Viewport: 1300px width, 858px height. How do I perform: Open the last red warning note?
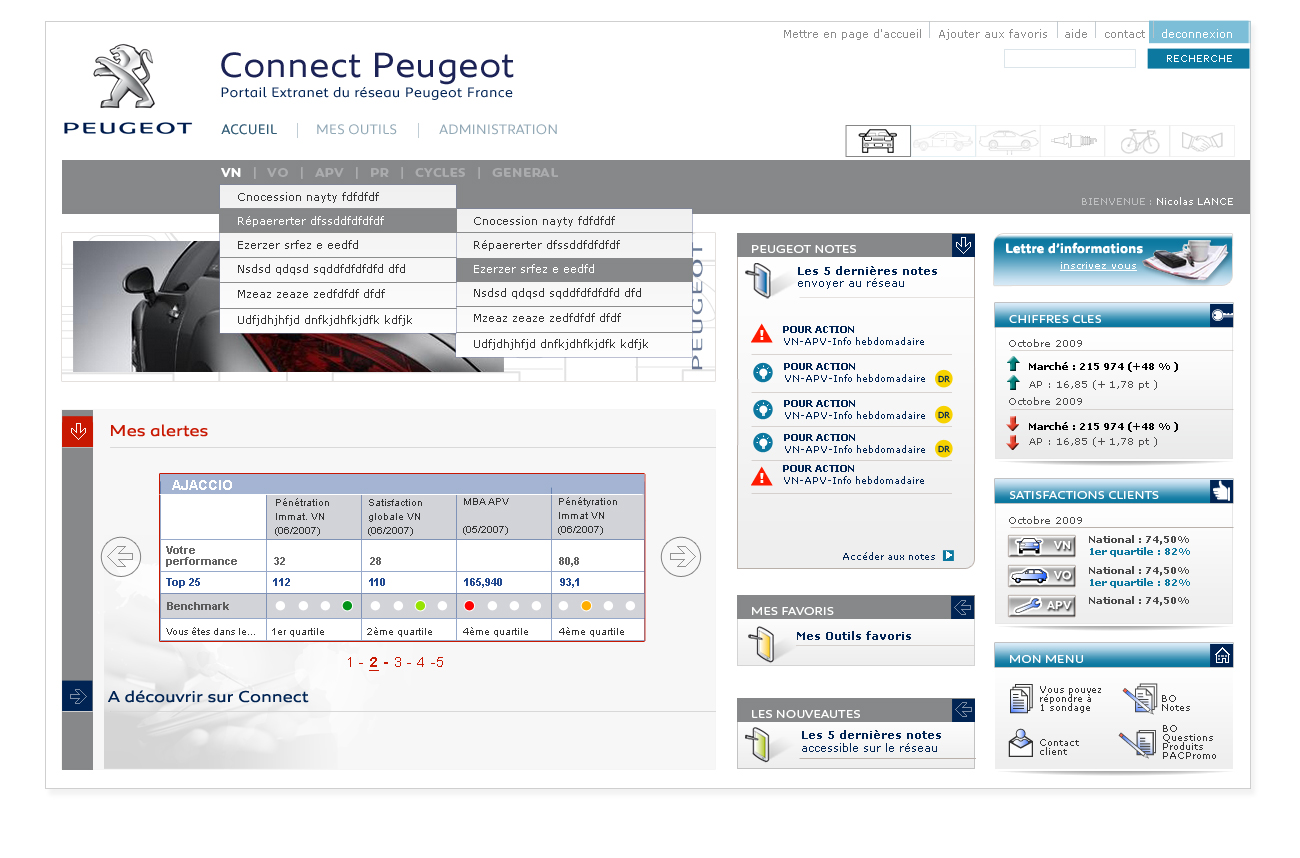pyautogui.click(x=762, y=476)
